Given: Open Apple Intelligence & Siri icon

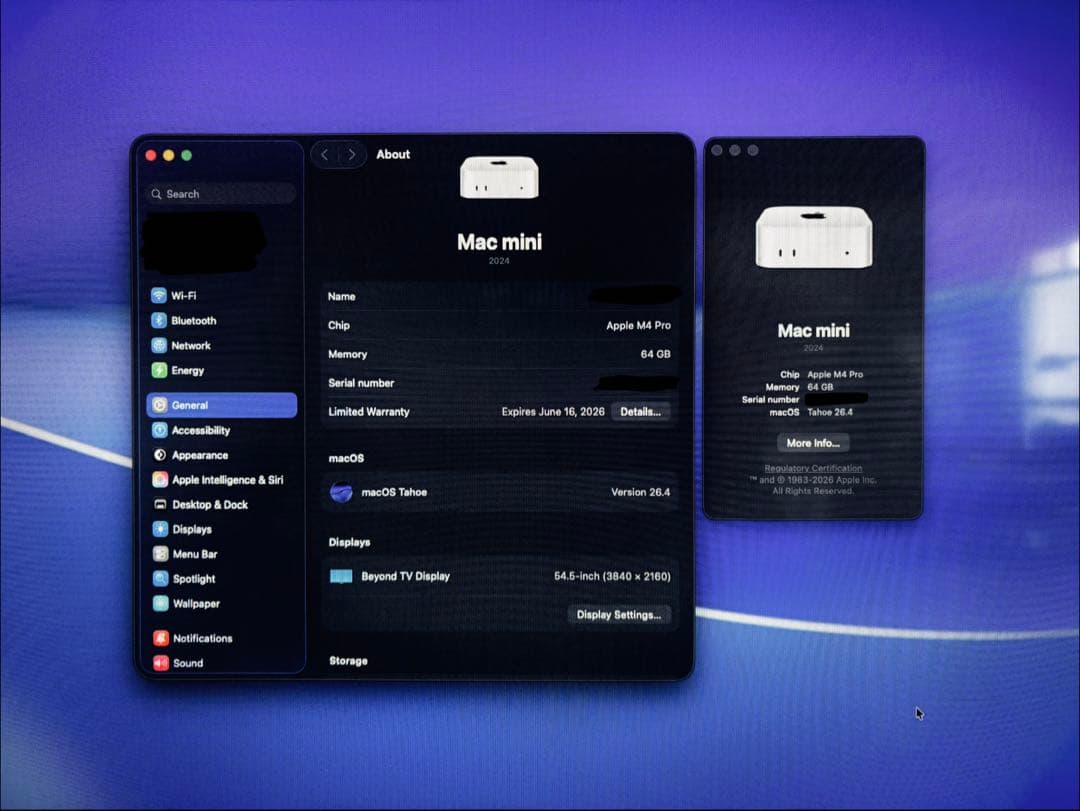Looking at the screenshot, I should (x=160, y=480).
